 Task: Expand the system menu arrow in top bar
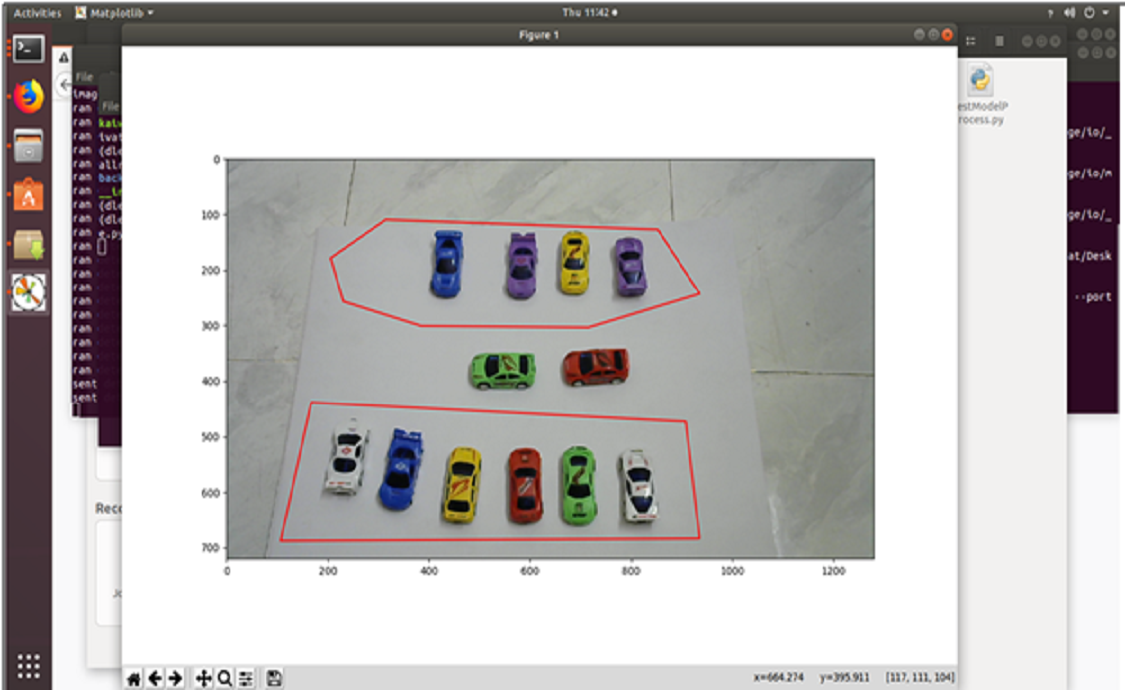(x=1106, y=13)
